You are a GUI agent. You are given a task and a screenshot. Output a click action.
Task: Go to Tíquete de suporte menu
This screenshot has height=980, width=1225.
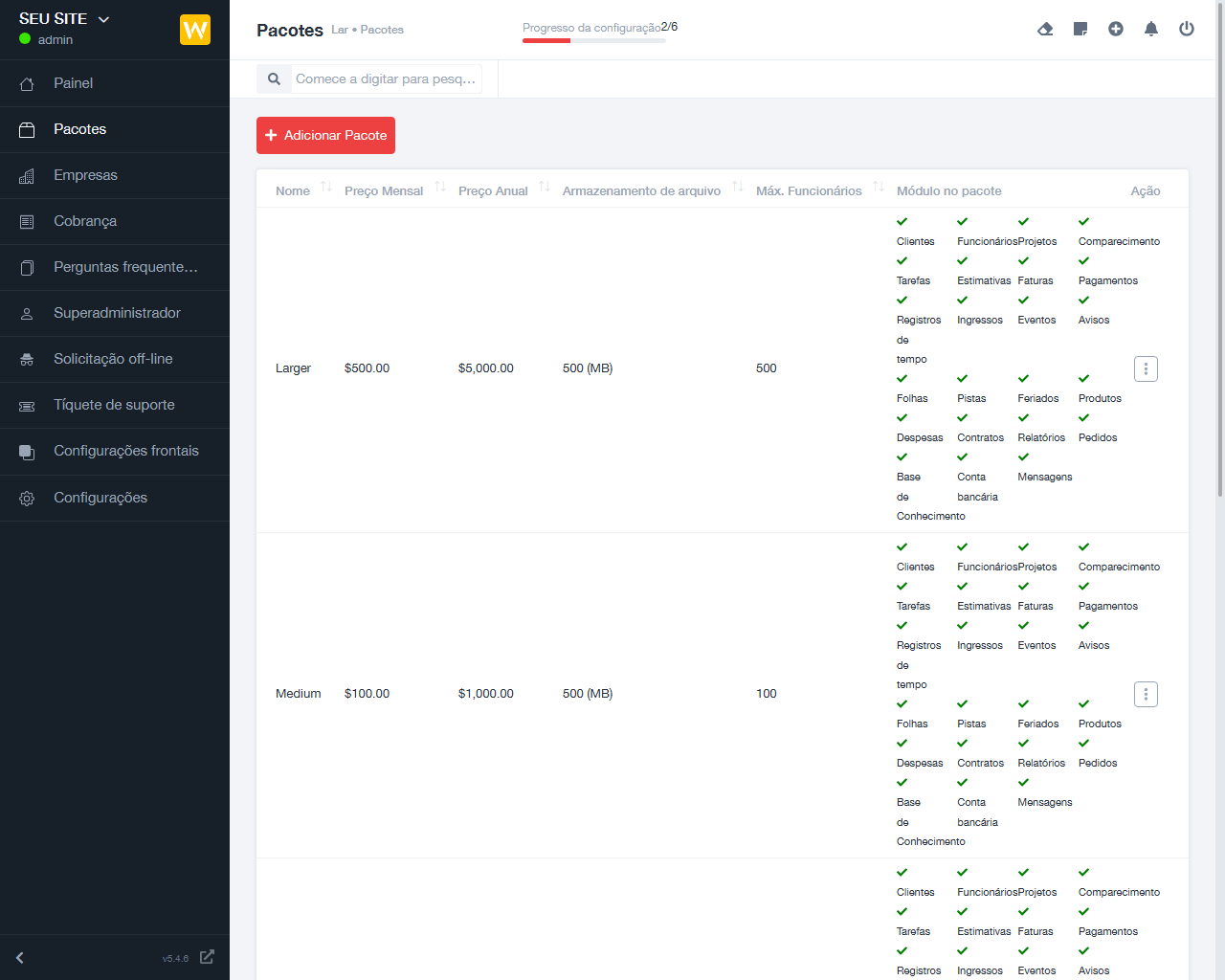coord(114,405)
